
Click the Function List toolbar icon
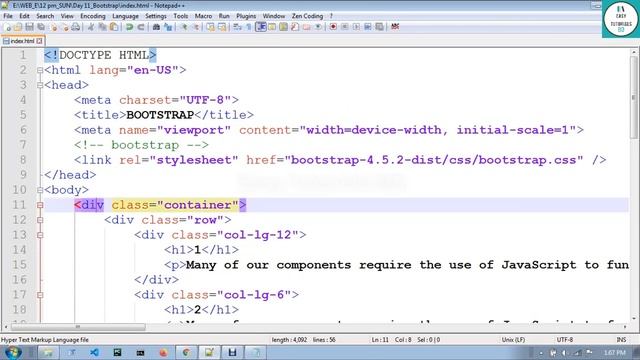point(295,27)
